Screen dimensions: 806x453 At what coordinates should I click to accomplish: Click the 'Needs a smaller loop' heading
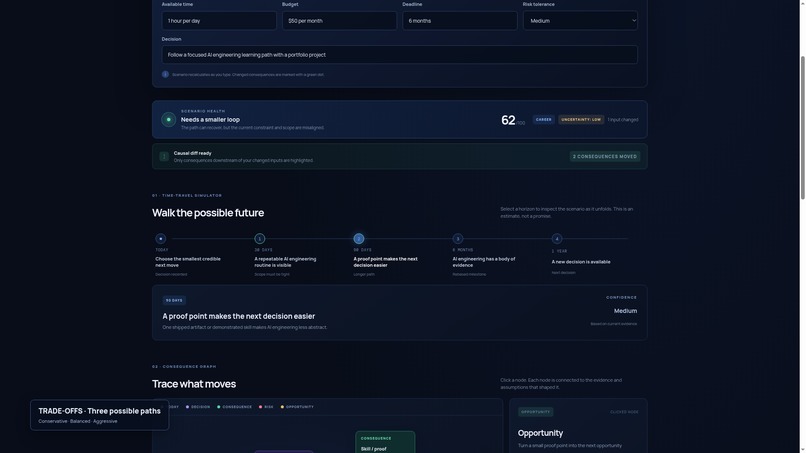tap(210, 119)
